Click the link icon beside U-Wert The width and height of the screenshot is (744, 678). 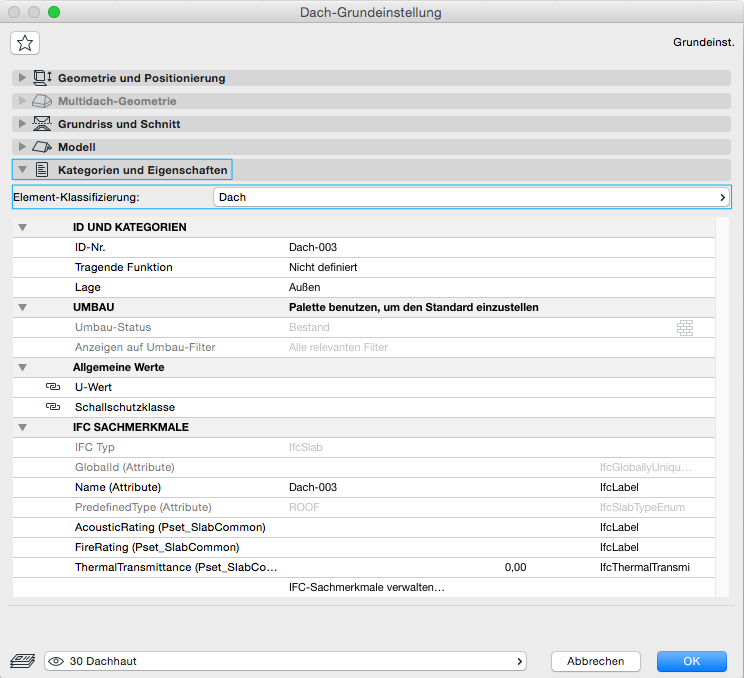(x=53, y=387)
